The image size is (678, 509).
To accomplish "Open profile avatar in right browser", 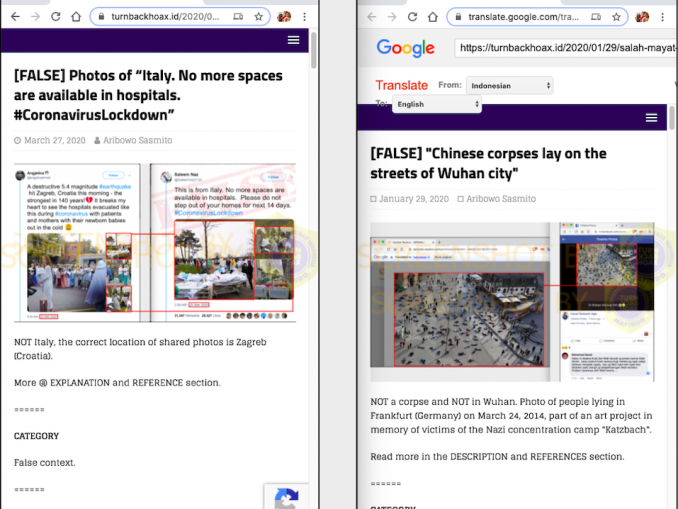I will 642,17.
